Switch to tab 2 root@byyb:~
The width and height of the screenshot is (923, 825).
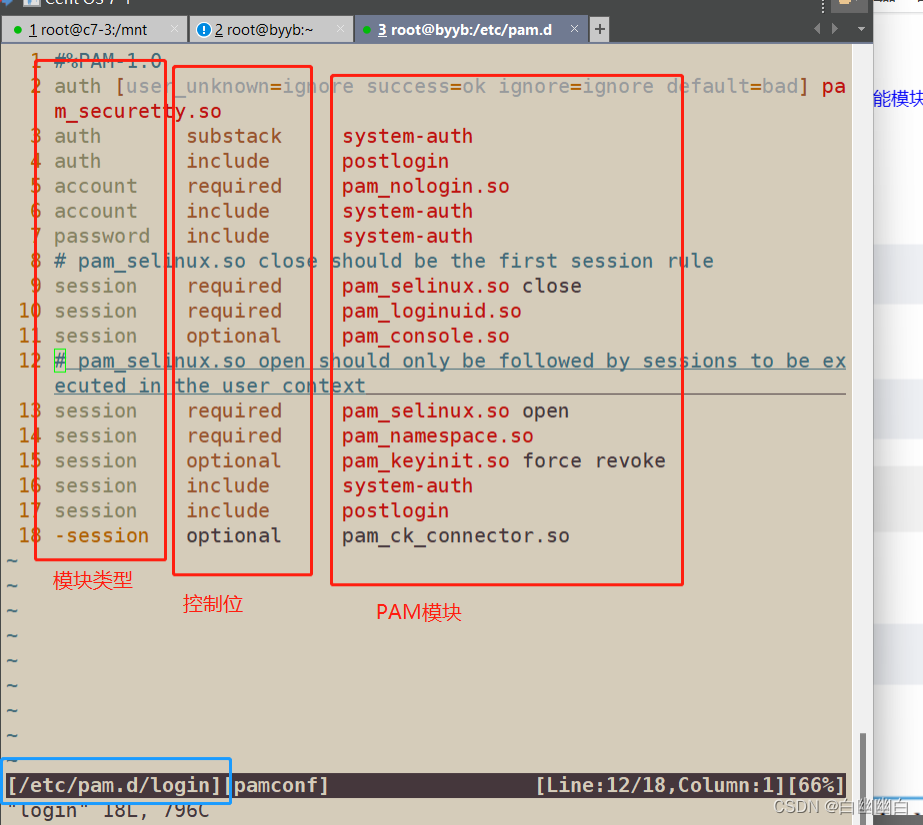click(271, 29)
